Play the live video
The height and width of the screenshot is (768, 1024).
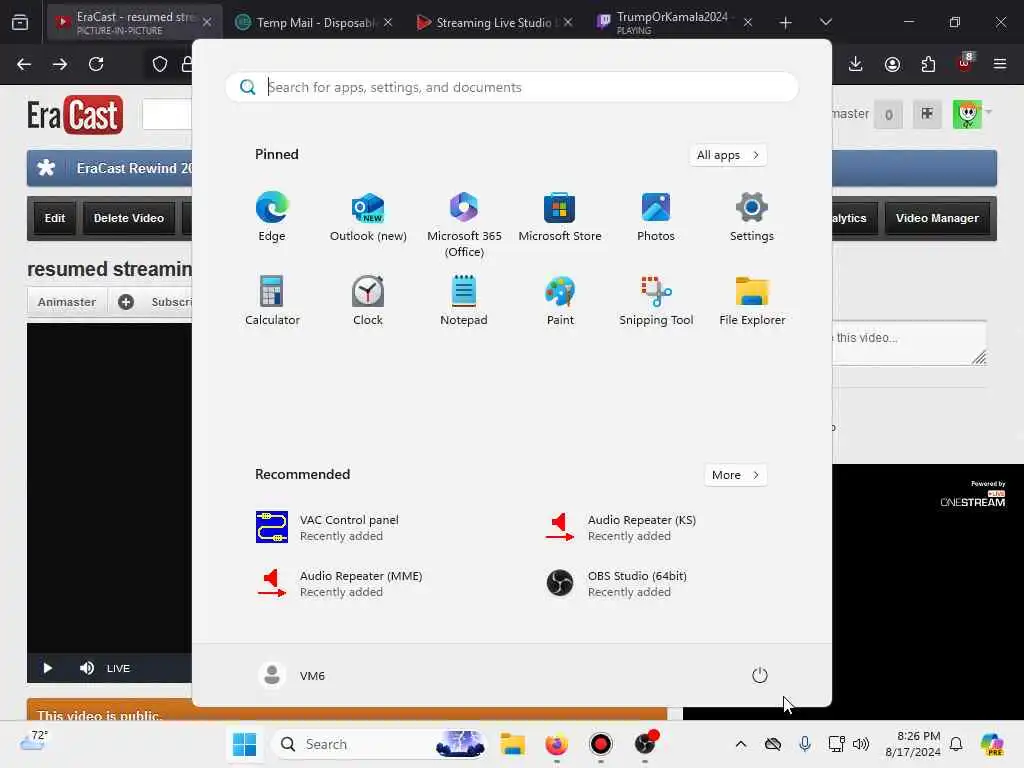[47, 668]
